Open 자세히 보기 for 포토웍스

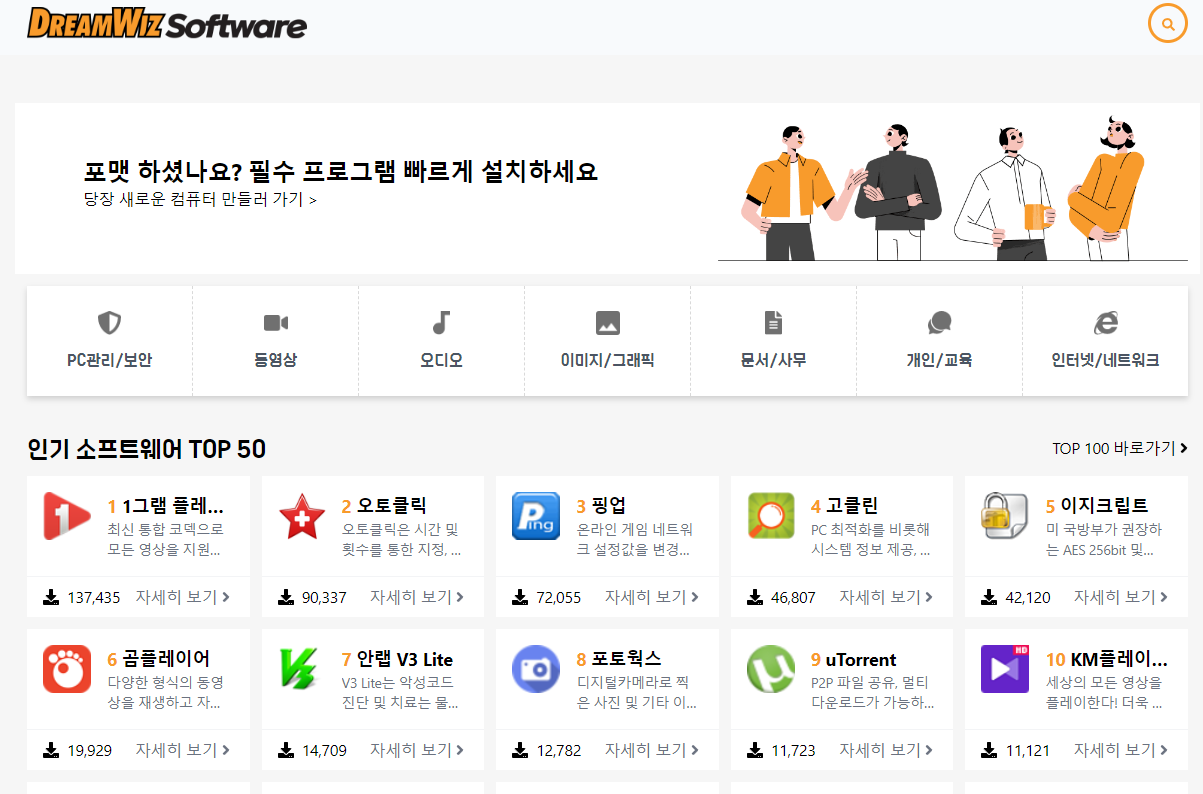point(652,750)
